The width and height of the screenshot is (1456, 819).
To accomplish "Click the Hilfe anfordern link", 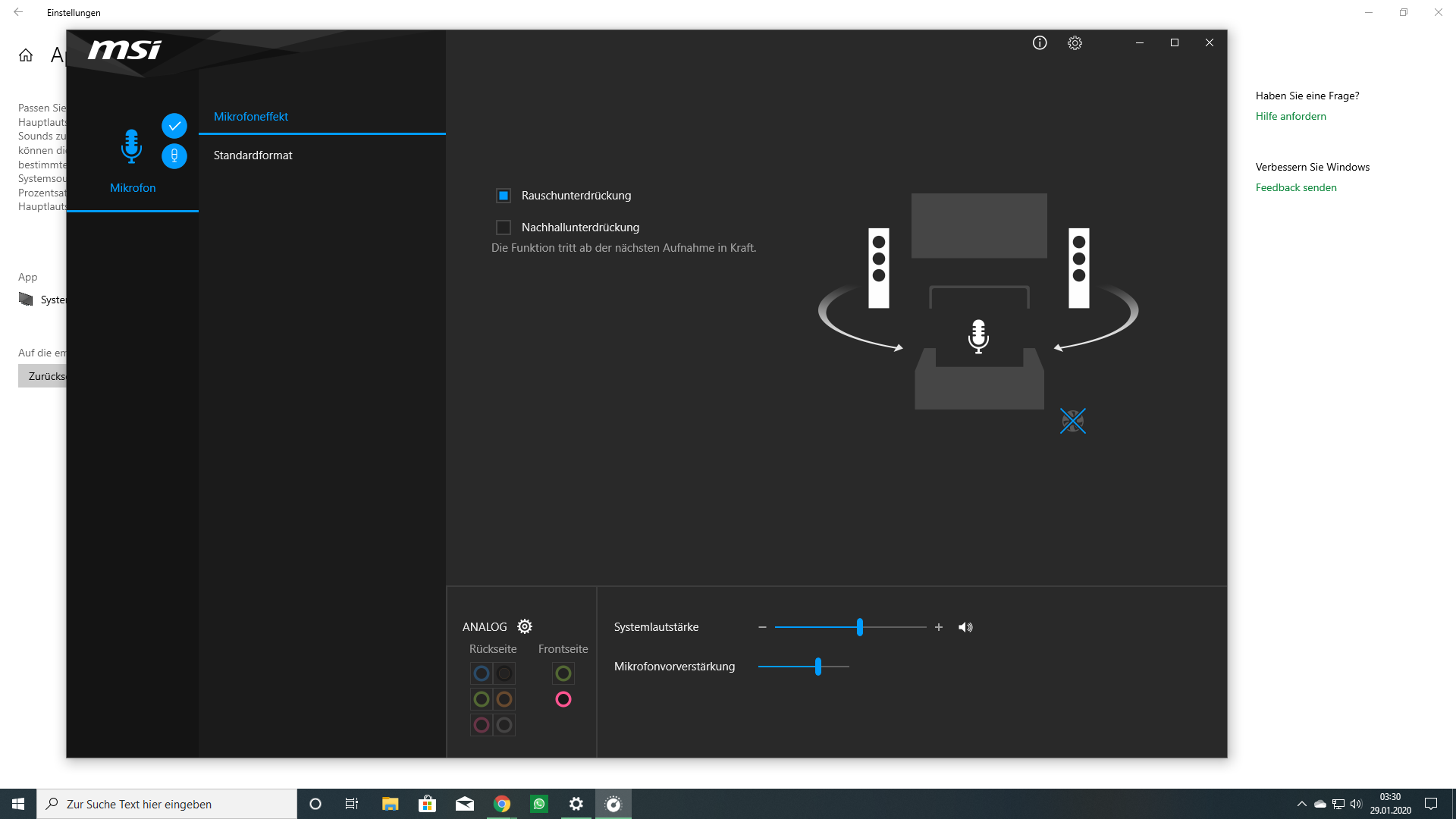I will click(1290, 115).
